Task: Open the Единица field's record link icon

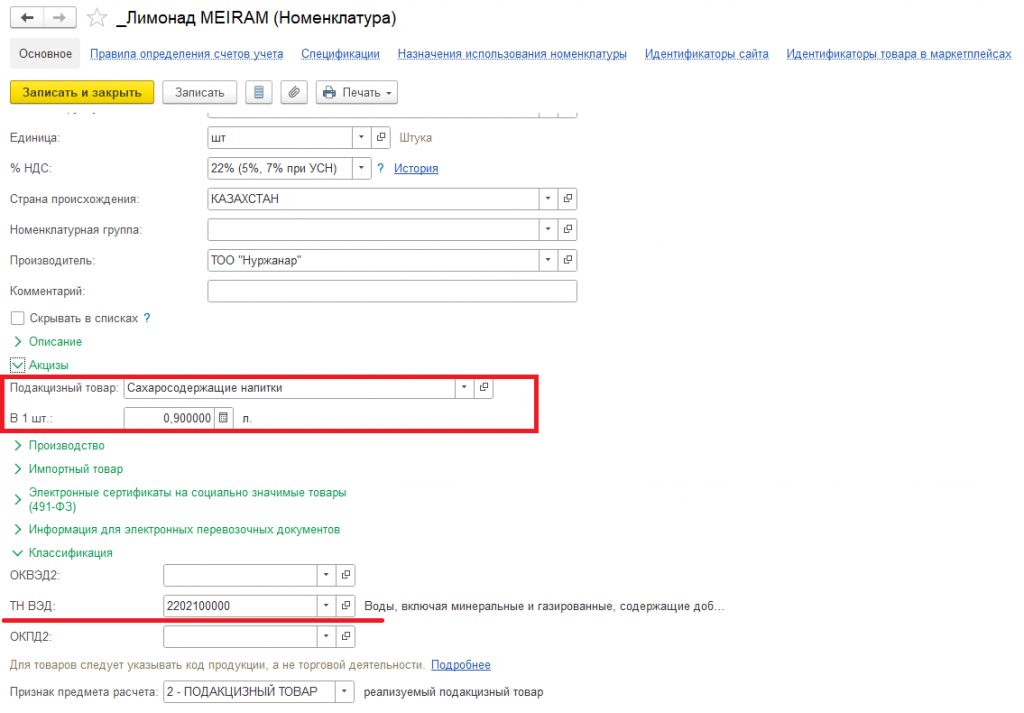Action: [x=381, y=138]
